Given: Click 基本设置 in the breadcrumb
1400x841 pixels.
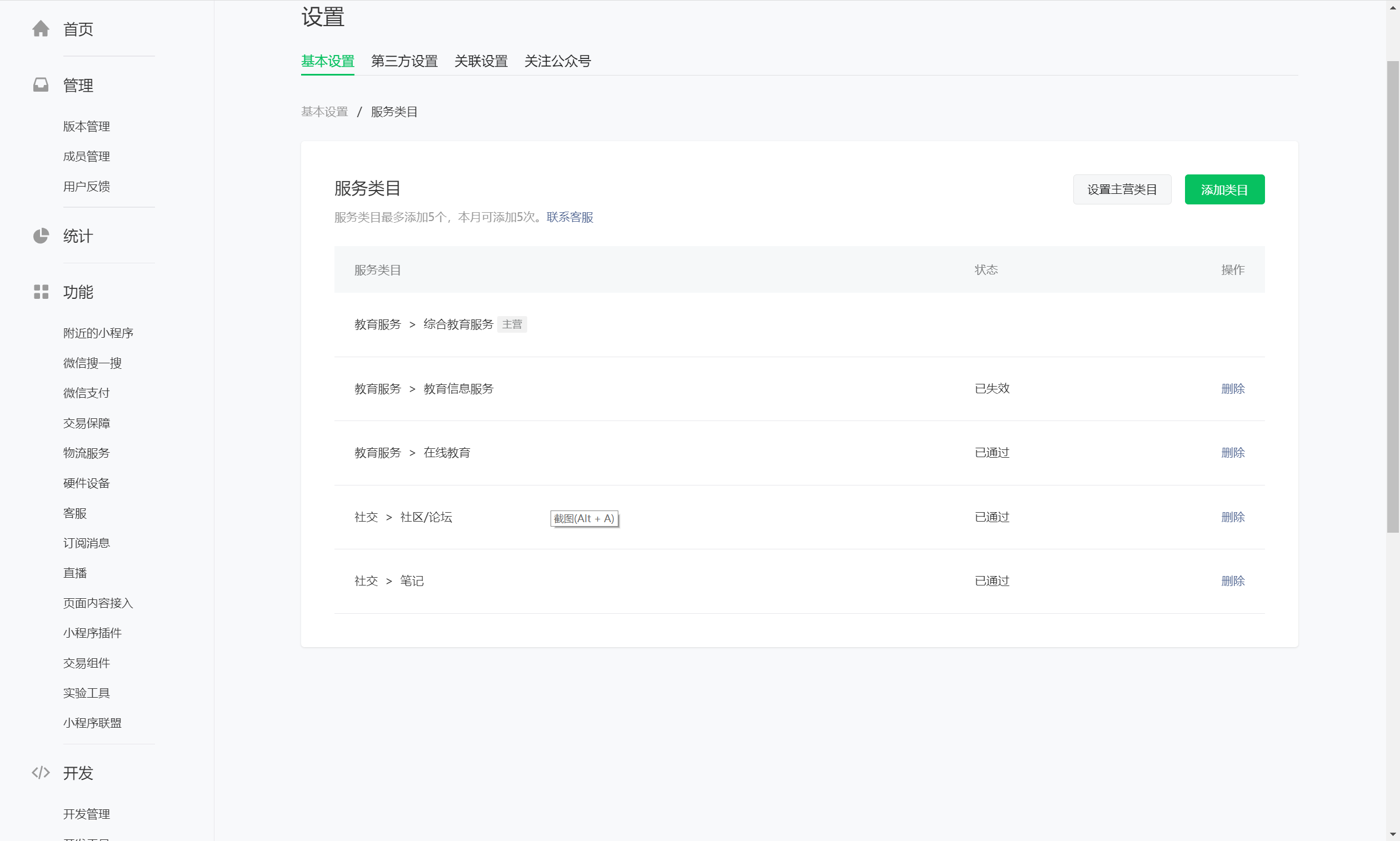Looking at the screenshot, I should click(324, 112).
